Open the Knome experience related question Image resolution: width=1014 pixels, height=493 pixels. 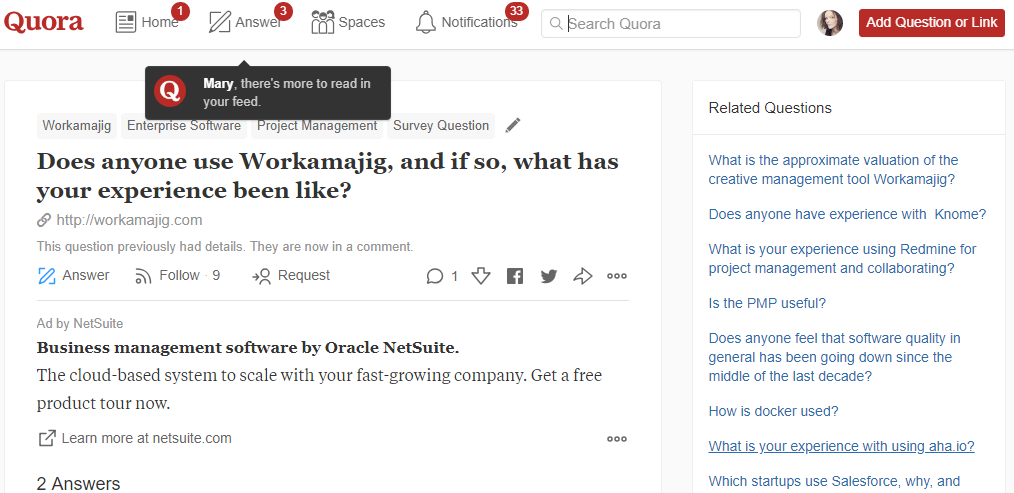[847, 214]
